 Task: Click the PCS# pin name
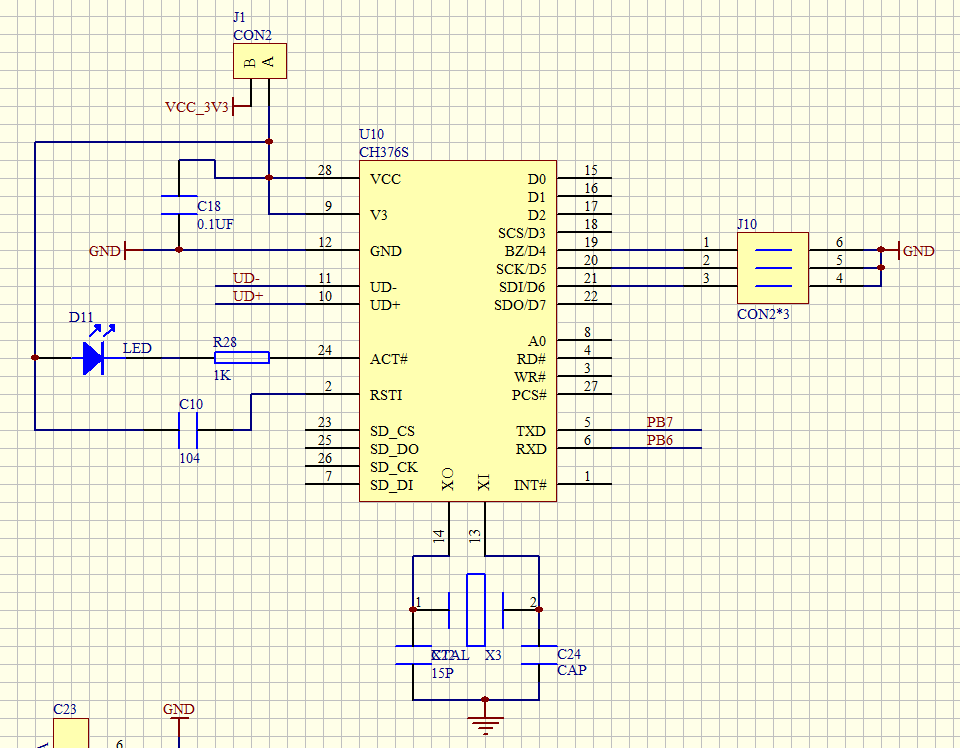coord(529,395)
